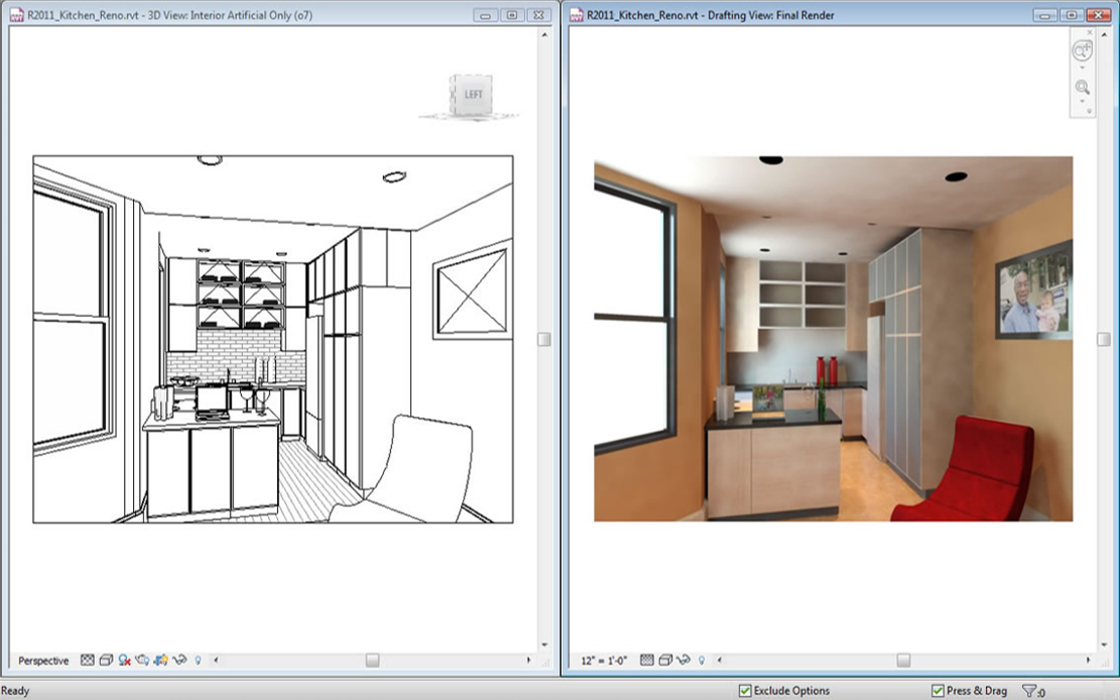Toggle the Press & Drag checkbox
Image resolution: width=1120 pixels, height=700 pixels.
point(938,690)
